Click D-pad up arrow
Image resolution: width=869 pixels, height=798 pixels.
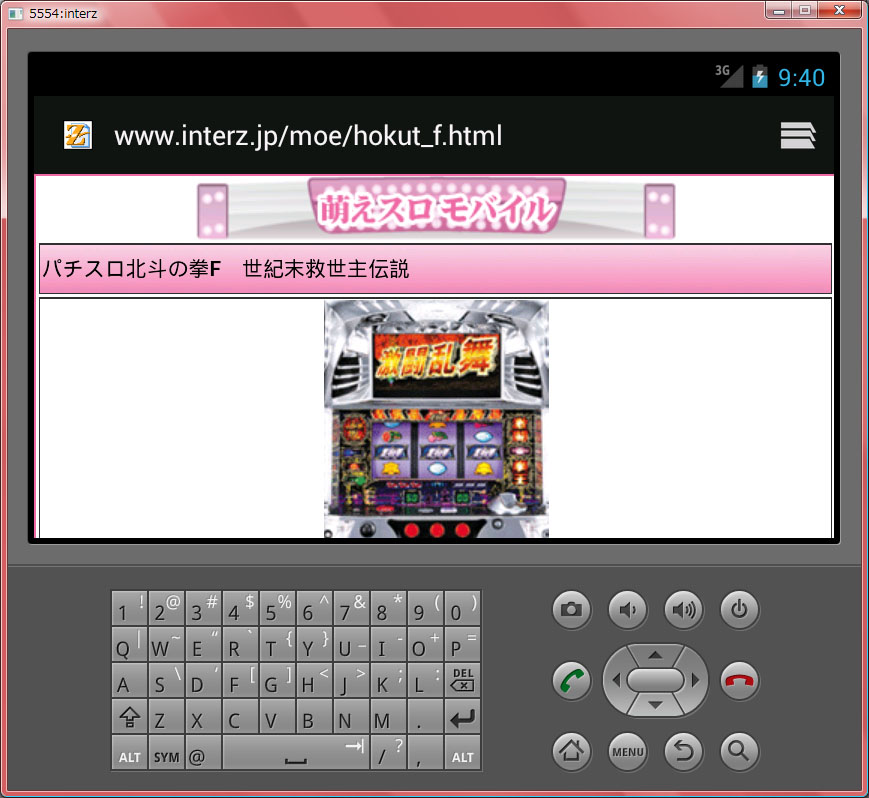click(x=656, y=654)
